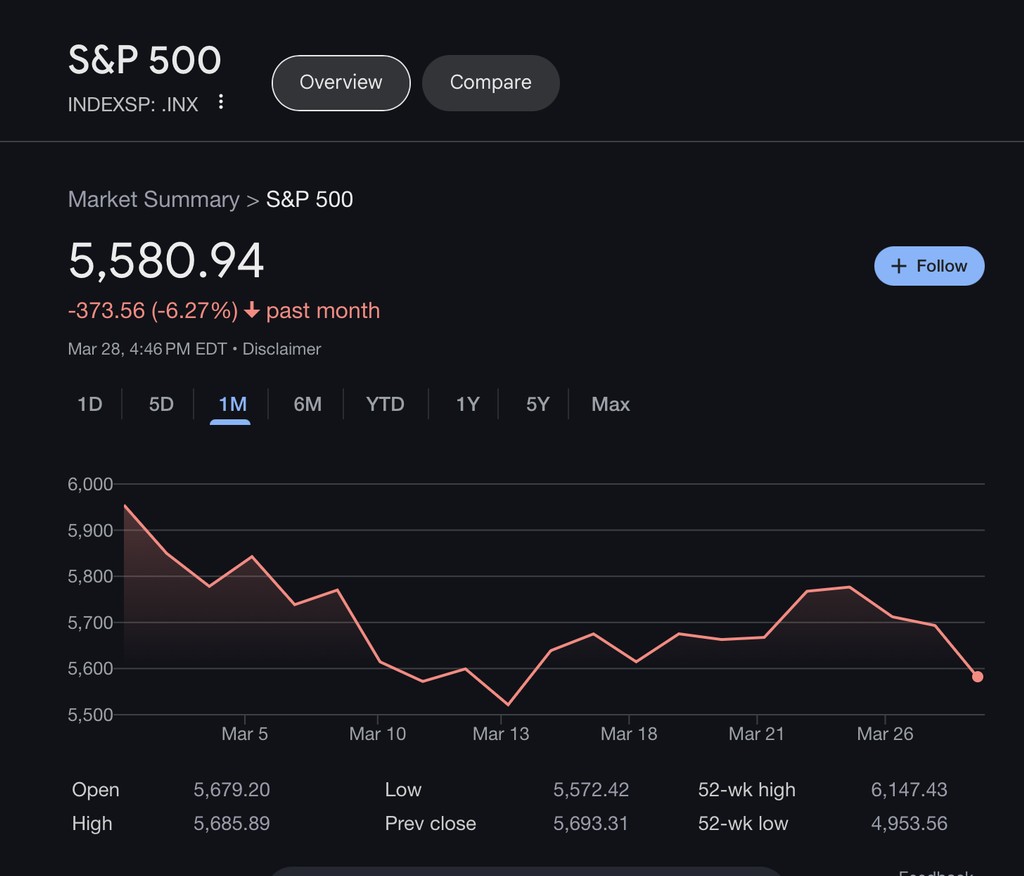Click the chart endpoint dot
Viewport: 1024px width, 876px height.
click(978, 677)
